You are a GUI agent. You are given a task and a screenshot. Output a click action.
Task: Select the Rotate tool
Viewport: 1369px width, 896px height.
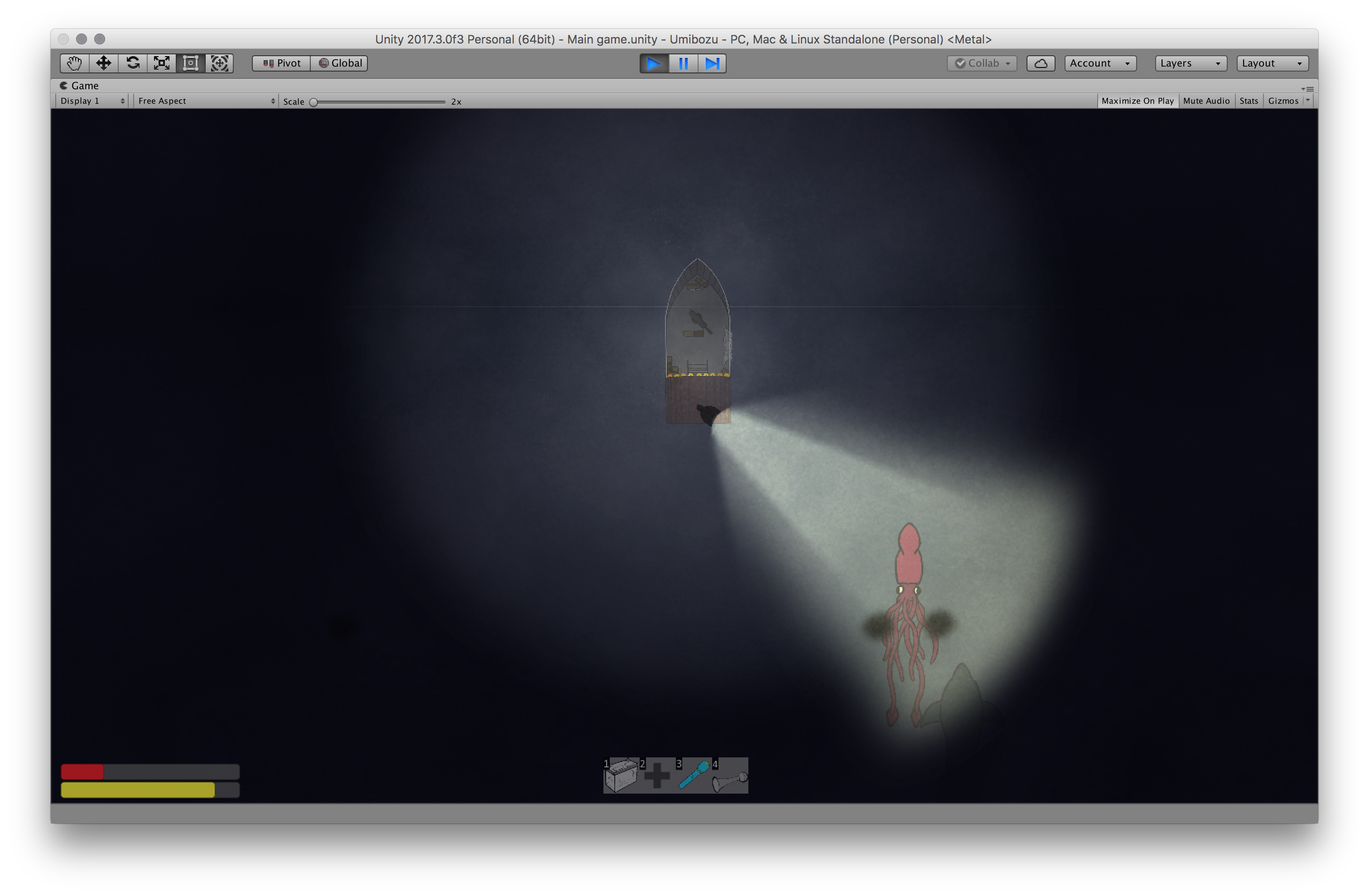[133, 63]
